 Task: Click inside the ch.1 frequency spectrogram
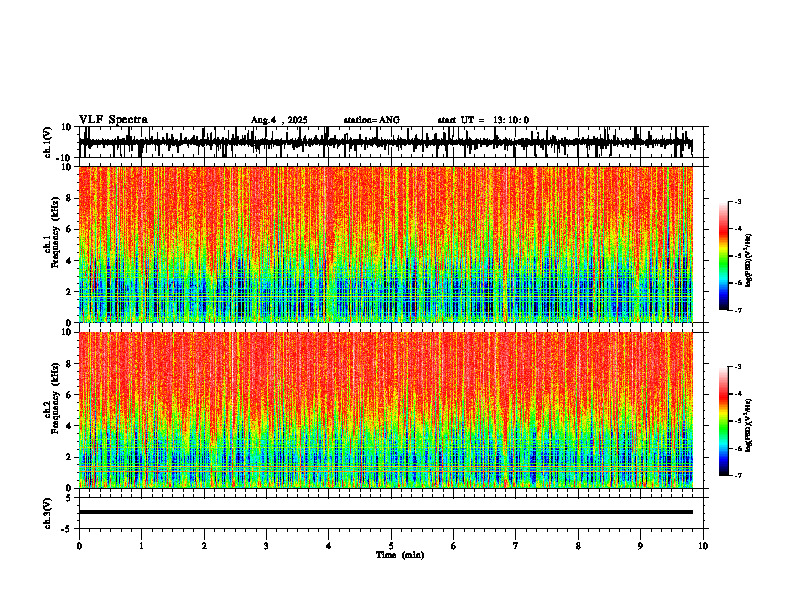[x=385, y=244]
